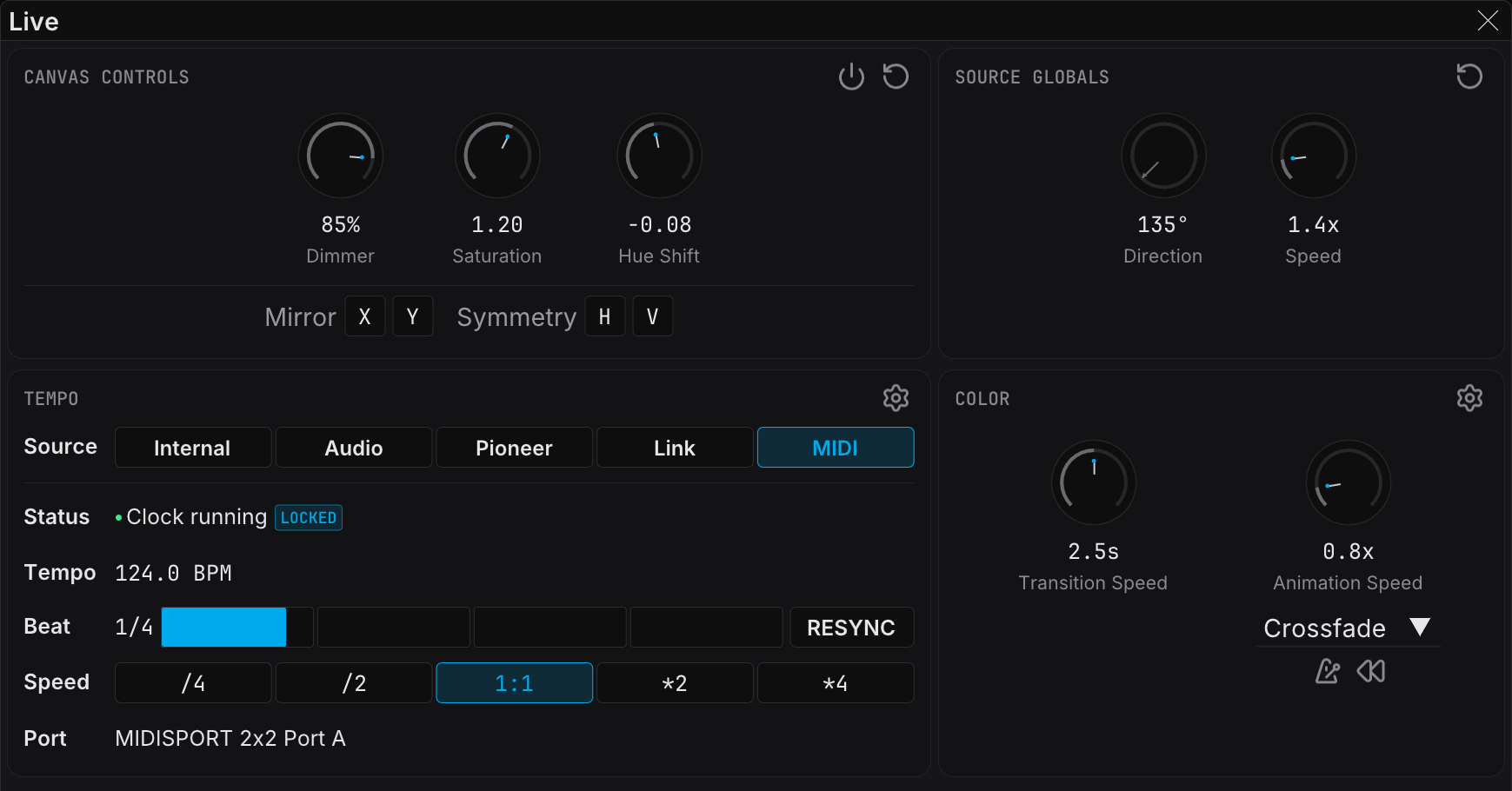Click the LOCKED status badge
This screenshot has height=791, width=1512.
(309, 518)
